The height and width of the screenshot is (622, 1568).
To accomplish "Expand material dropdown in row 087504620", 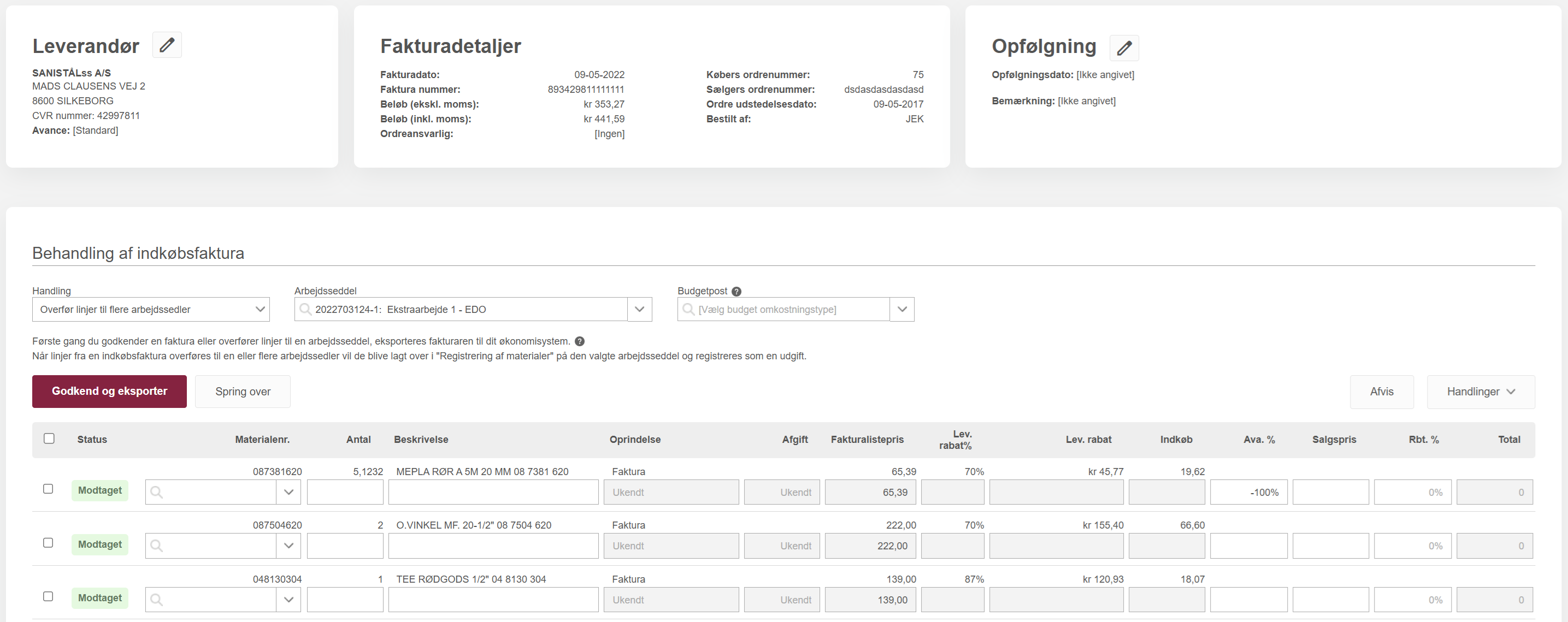I will (288, 546).
